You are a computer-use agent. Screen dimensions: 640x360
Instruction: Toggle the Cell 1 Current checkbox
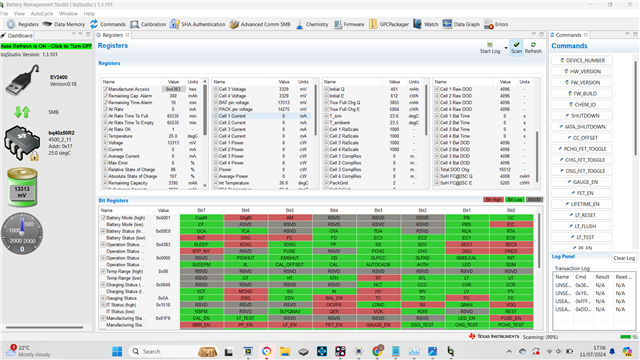tap(216, 116)
